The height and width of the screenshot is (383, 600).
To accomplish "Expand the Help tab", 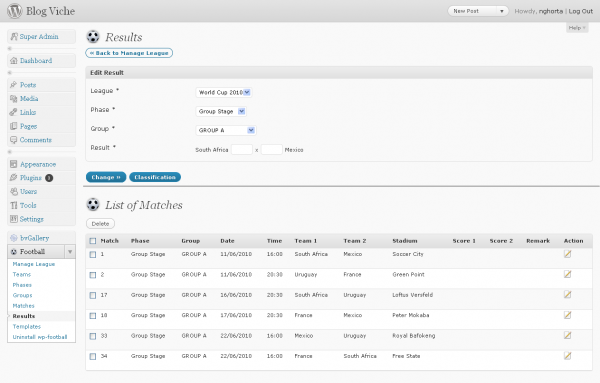I will tap(577, 28).
